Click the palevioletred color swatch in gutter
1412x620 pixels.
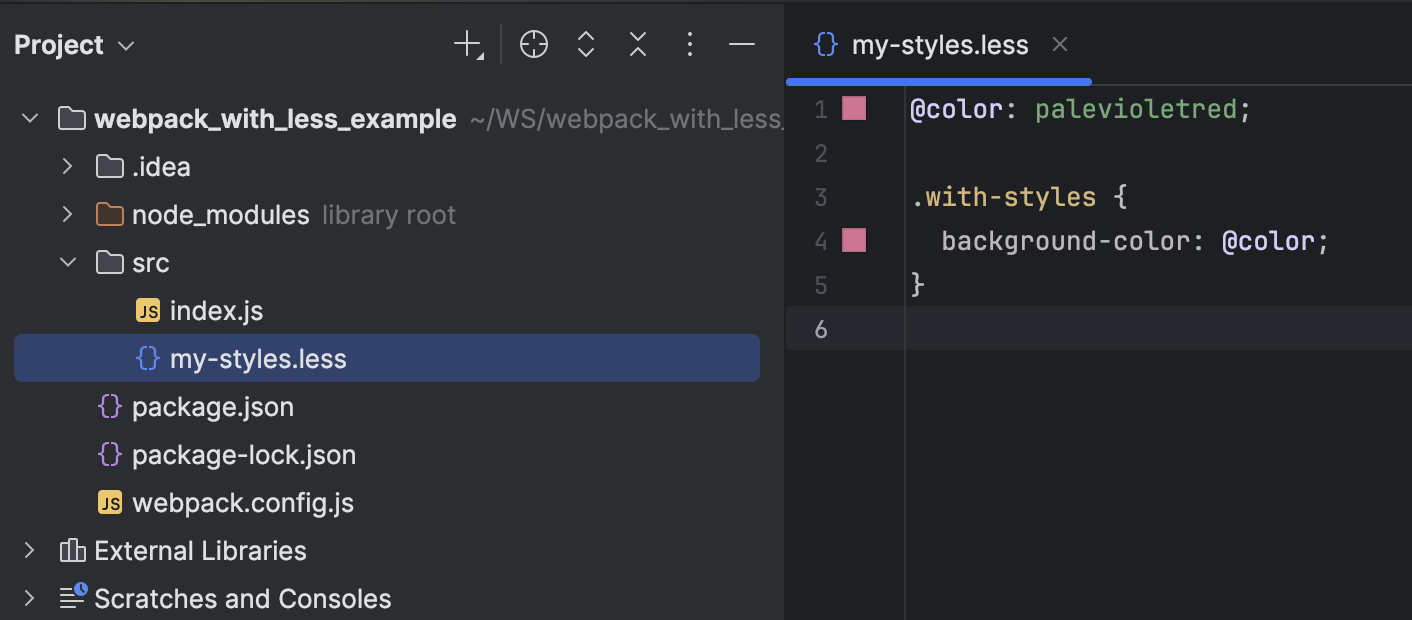pyautogui.click(x=855, y=108)
